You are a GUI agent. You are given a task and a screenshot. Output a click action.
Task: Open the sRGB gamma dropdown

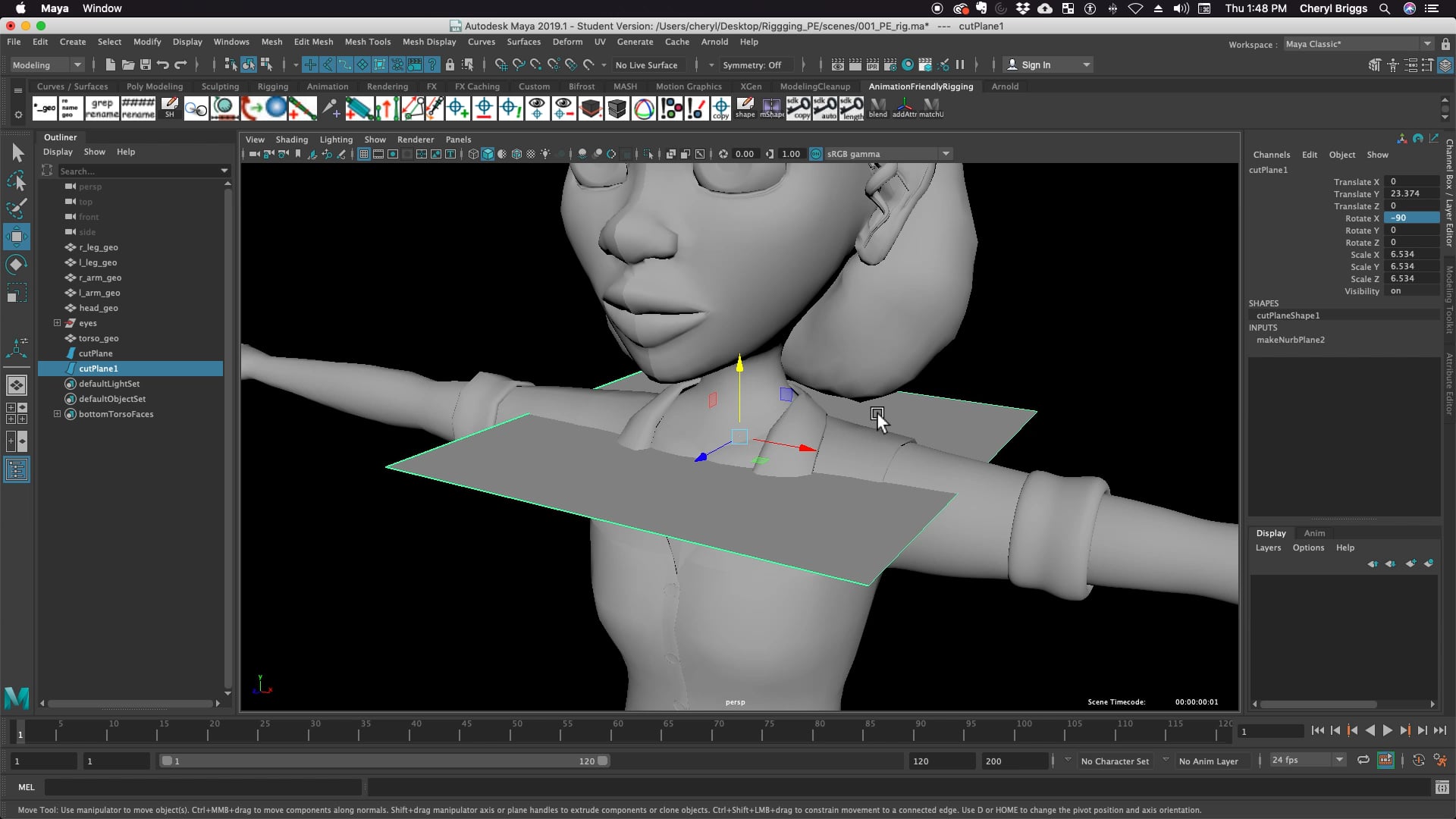click(887, 154)
